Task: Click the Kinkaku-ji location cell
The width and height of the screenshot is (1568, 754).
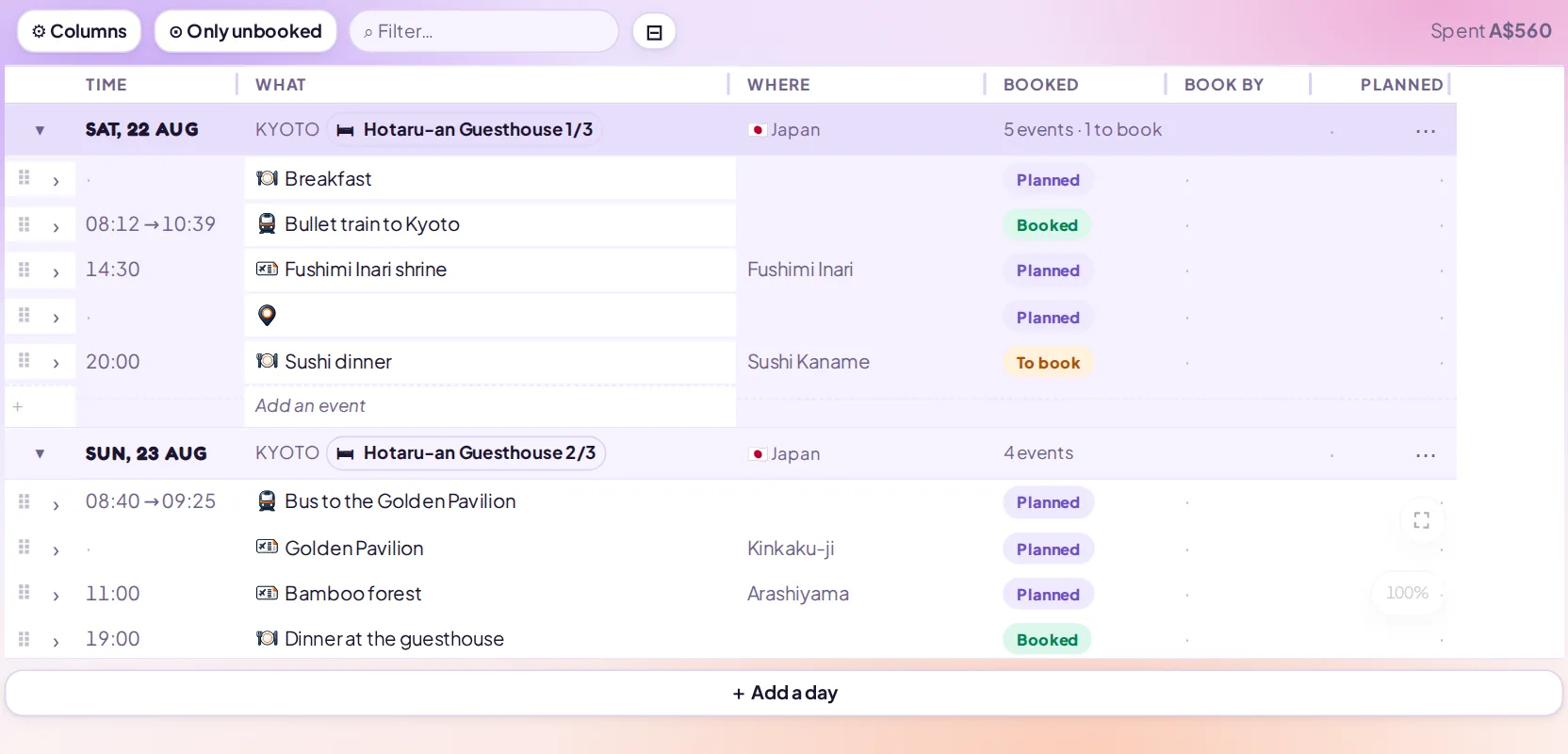Action: point(791,549)
